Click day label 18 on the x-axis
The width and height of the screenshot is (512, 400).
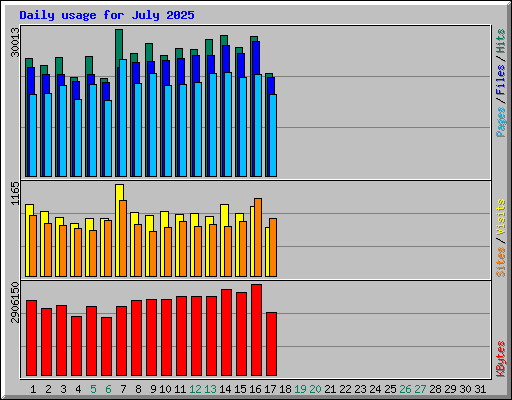tap(285, 389)
